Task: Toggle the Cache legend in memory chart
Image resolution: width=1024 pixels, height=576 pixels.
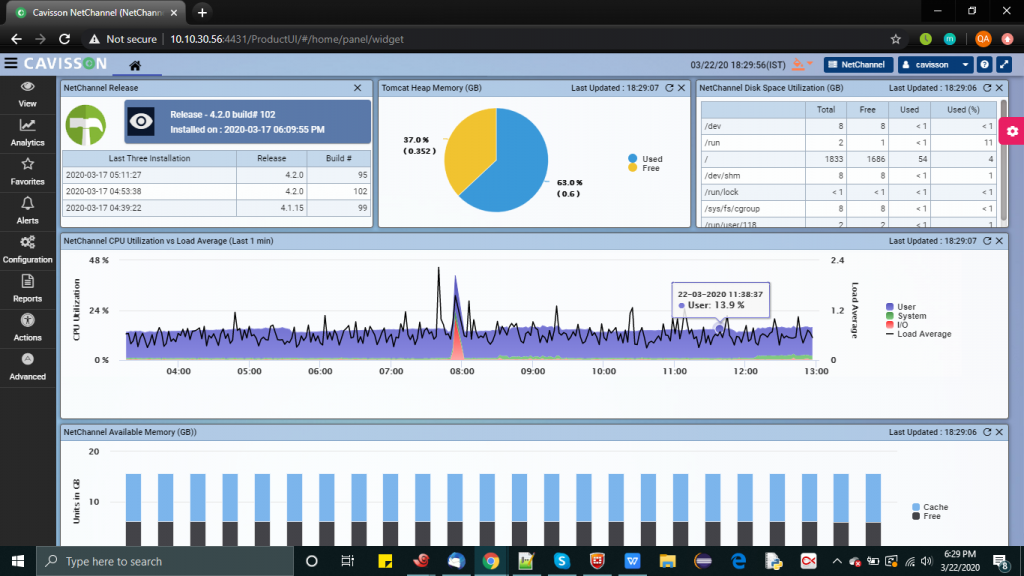Action: 930,507
